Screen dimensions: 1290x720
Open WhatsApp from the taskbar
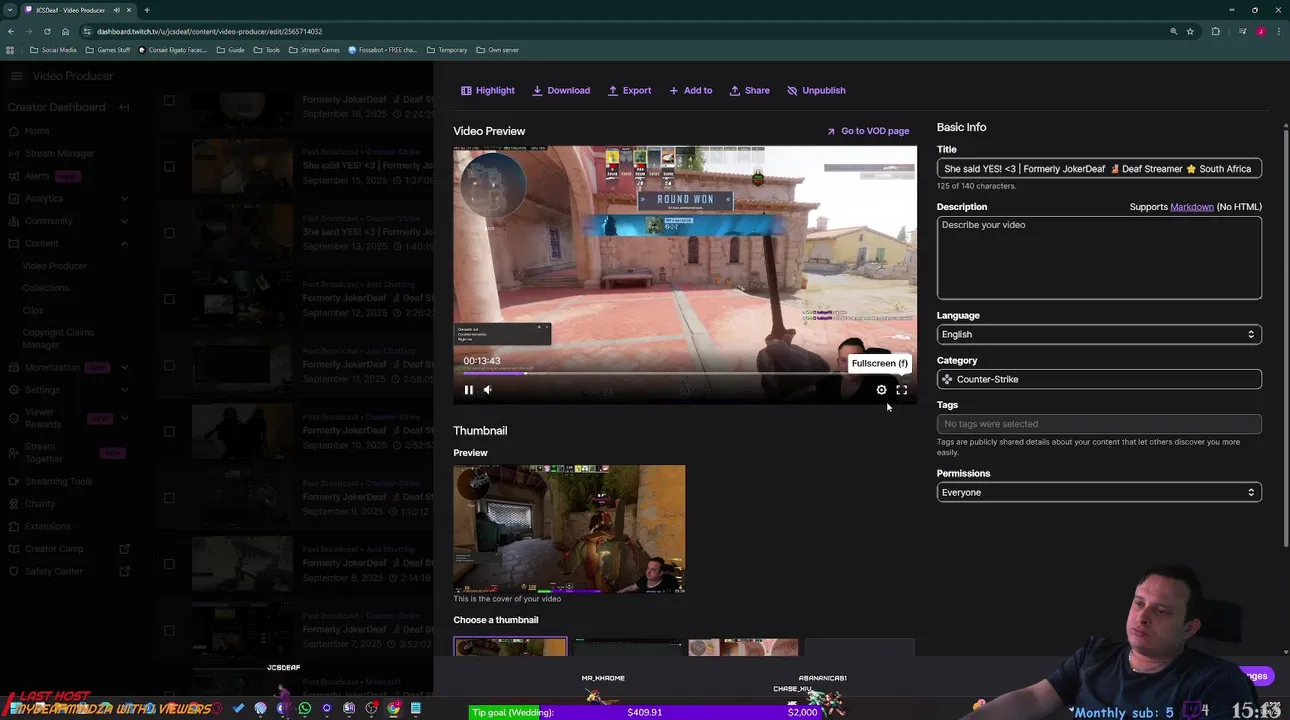point(304,708)
